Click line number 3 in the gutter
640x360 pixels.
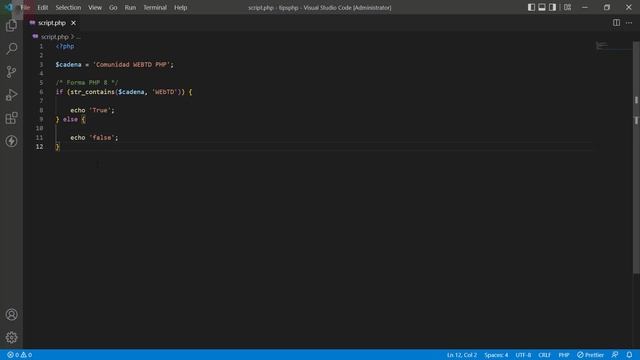pyautogui.click(x=41, y=64)
